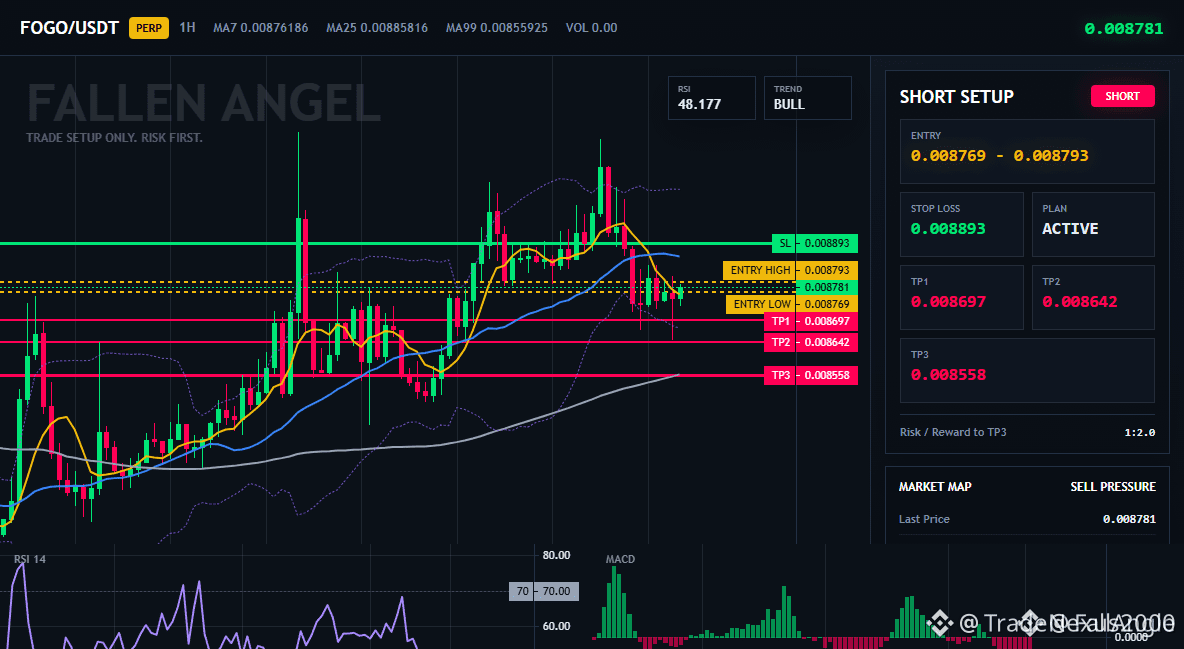1184x649 pixels.
Task: Click the PERP badge
Action: click(x=149, y=28)
